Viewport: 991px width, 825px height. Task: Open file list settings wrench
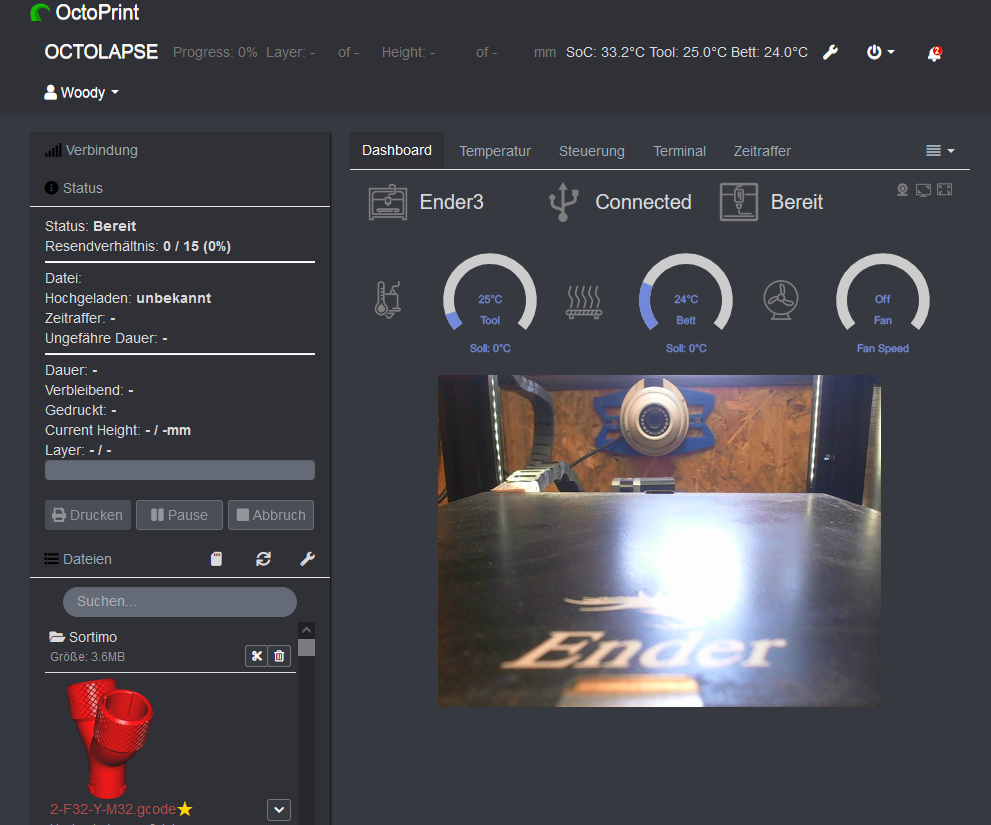pos(307,559)
